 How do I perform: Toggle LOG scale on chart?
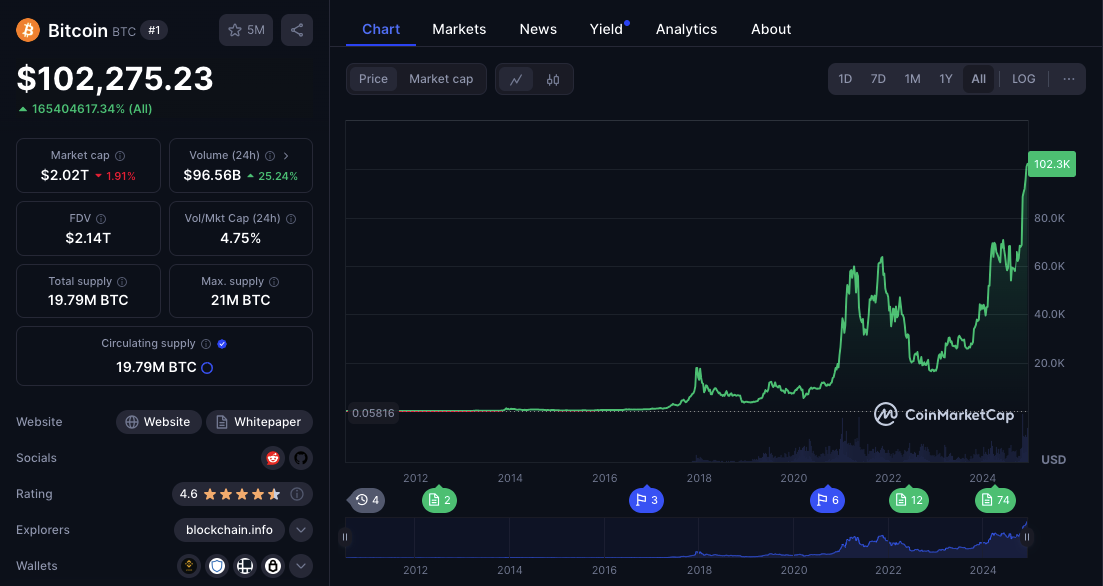point(1023,79)
